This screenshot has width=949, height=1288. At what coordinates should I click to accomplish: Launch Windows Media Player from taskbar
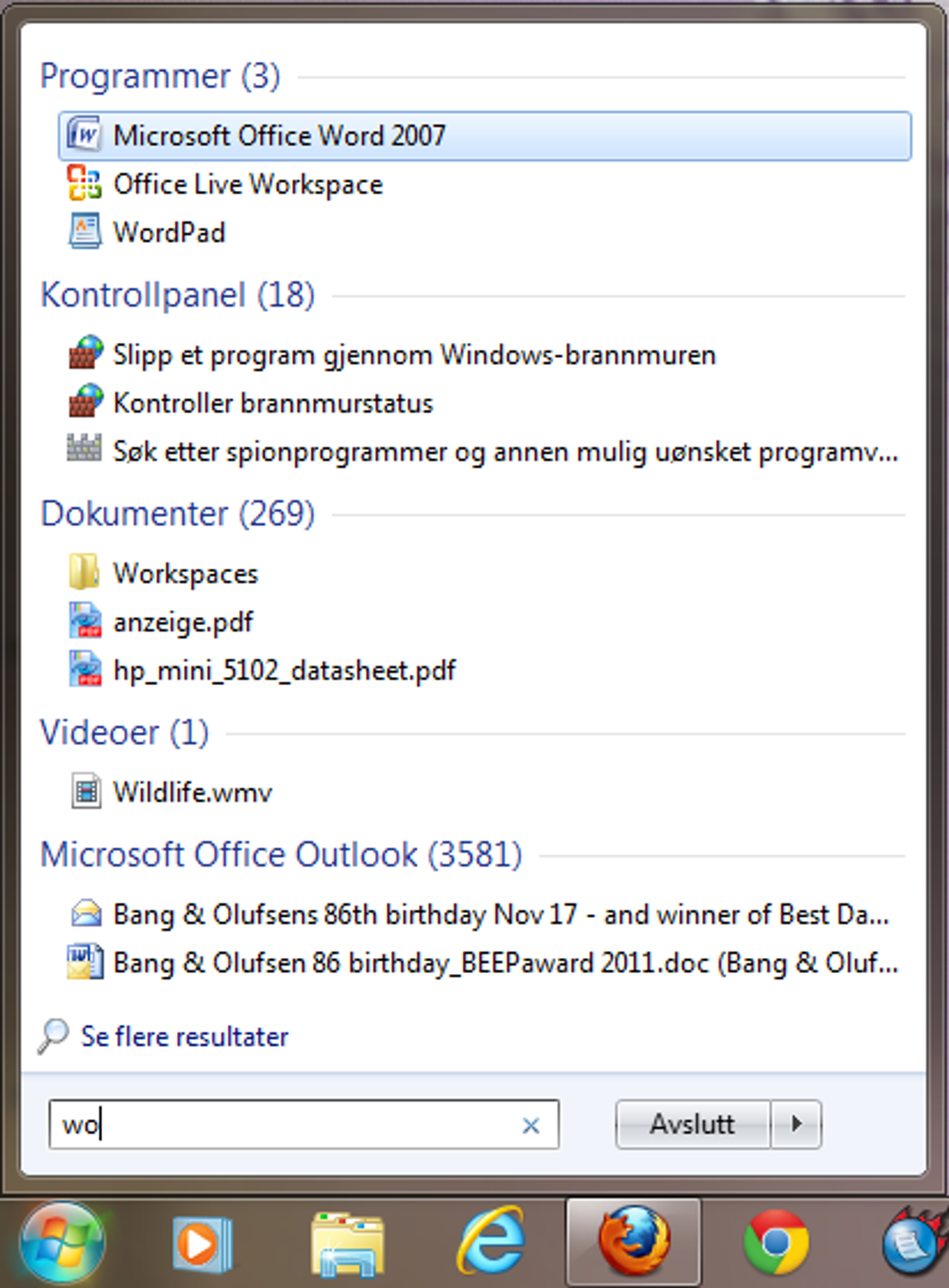click(x=202, y=1244)
